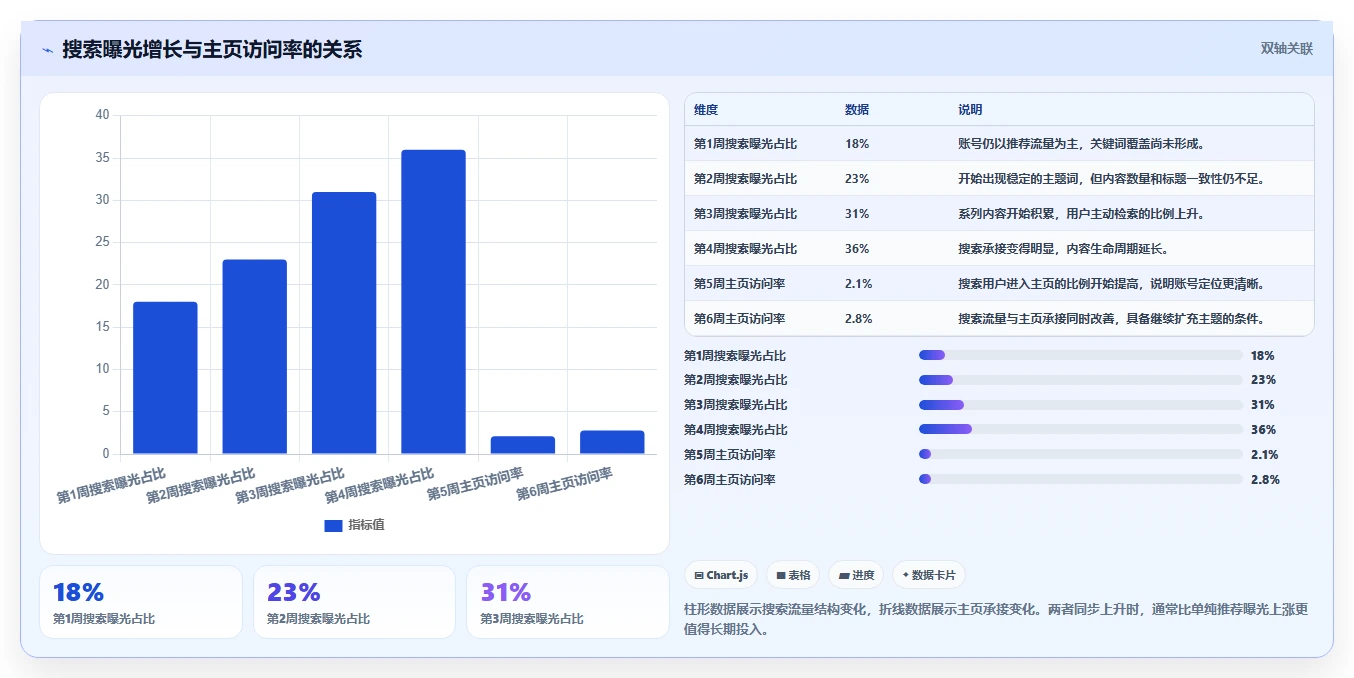
Task: Click progress label 第5周主页访问率
Action: point(730,455)
